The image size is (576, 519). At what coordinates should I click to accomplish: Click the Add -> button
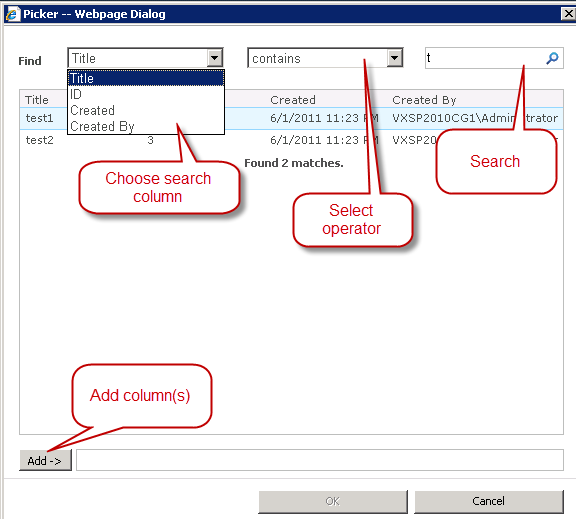(45, 460)
